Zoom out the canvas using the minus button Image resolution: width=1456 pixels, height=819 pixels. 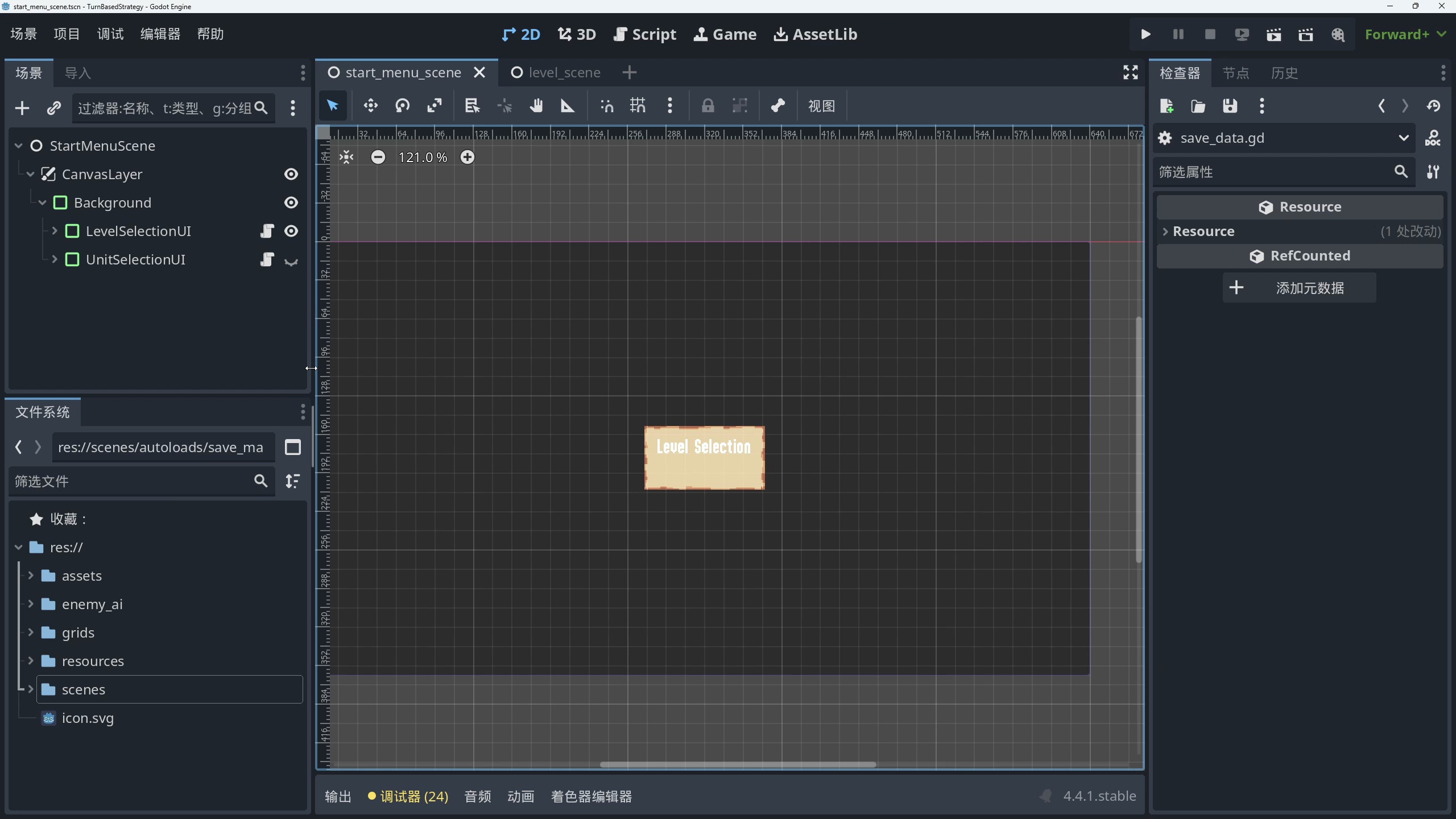coord(378,157)
